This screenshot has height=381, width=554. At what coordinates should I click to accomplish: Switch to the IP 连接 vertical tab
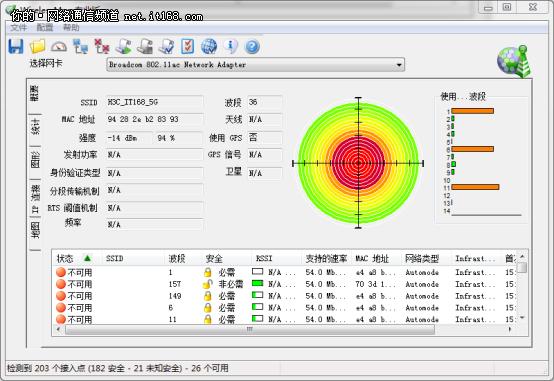35,198
